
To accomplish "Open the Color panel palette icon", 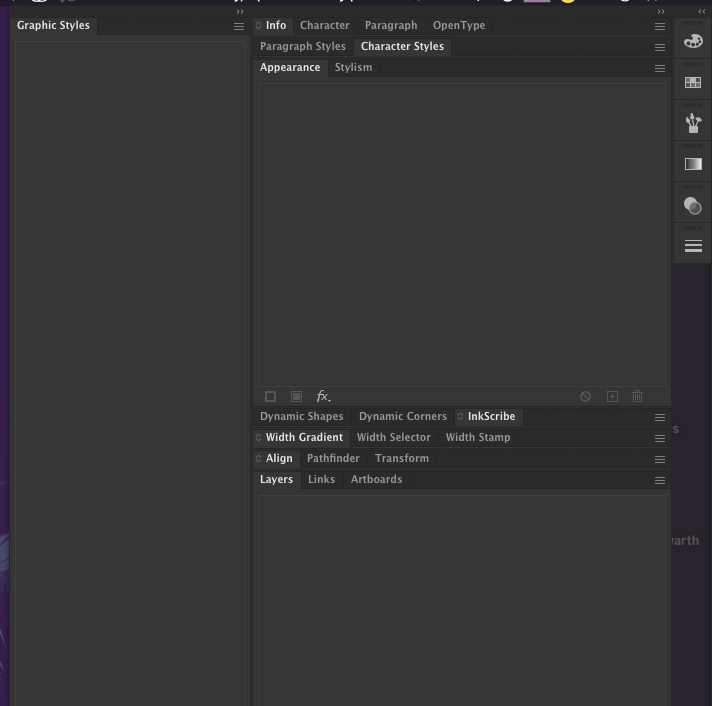I will [693, 42].
